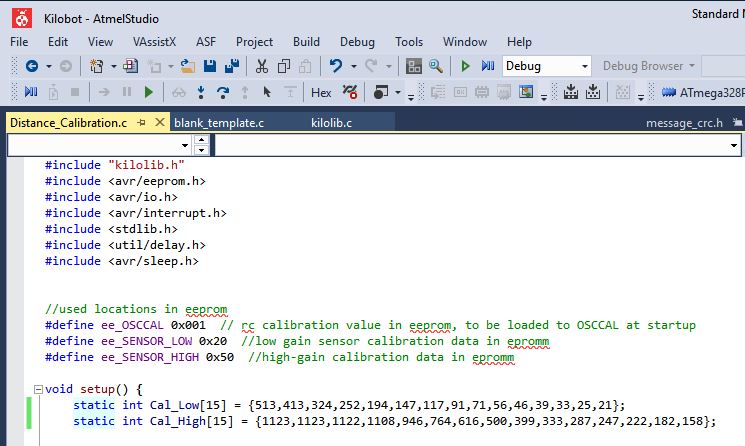745x446 pixels.
Task: Collapse the void setup() code block
Action: point(38,389)
